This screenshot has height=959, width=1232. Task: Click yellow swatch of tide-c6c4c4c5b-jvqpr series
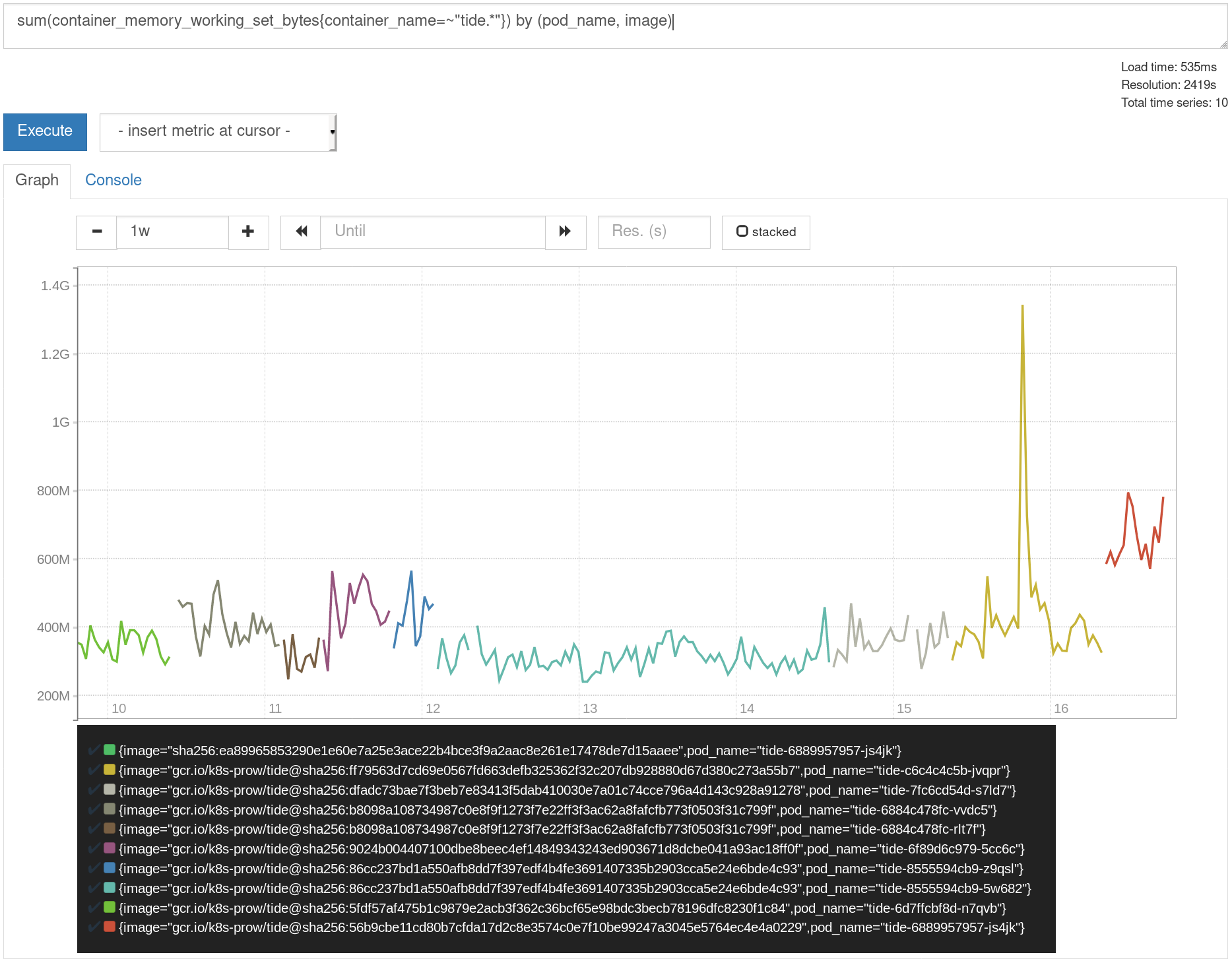(110, 770)
